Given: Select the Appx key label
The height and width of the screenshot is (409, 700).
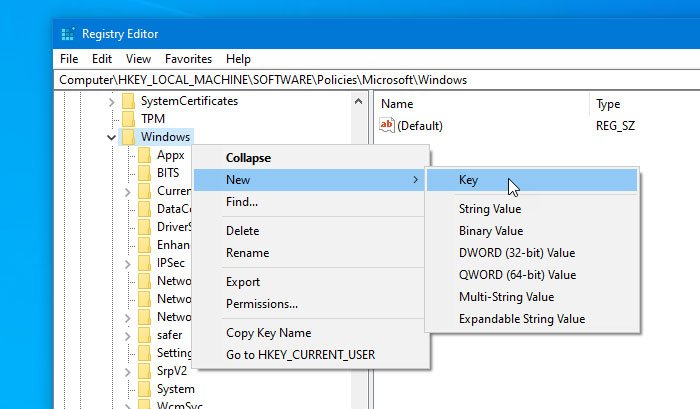Looking at the screenshot, I should point(171,155).
